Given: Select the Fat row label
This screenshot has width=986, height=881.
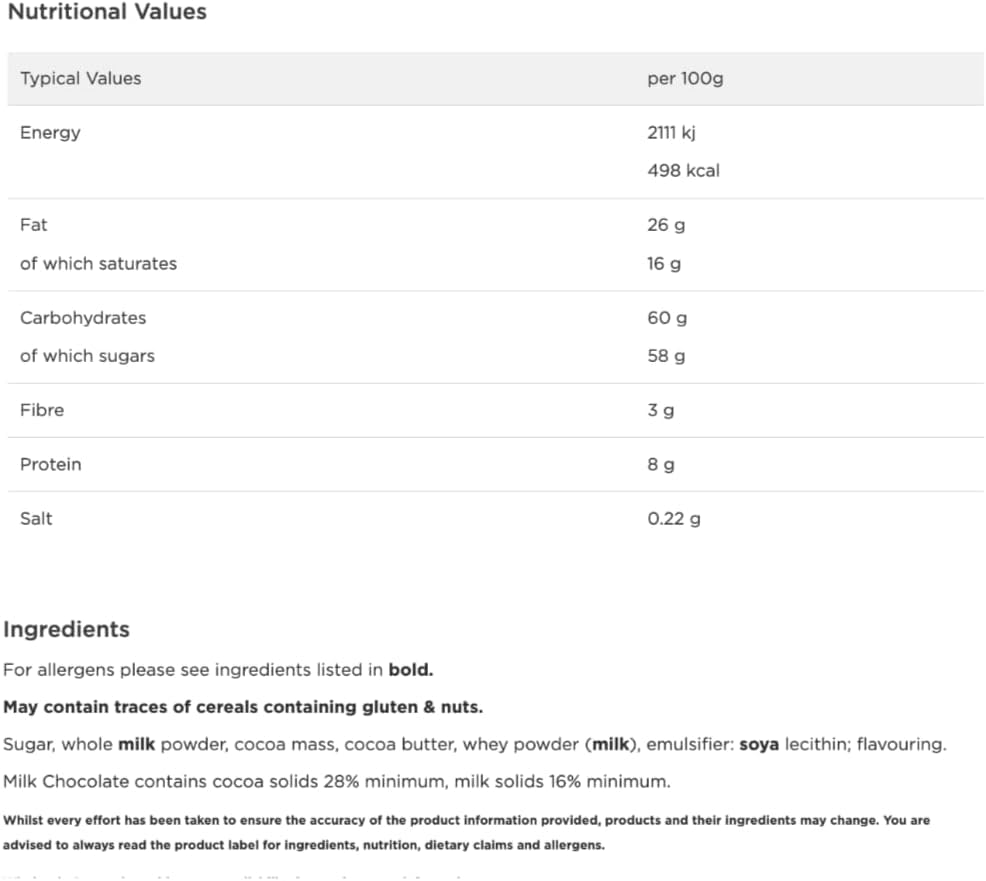Looking at the screenshot, I should tap(33, 225).
